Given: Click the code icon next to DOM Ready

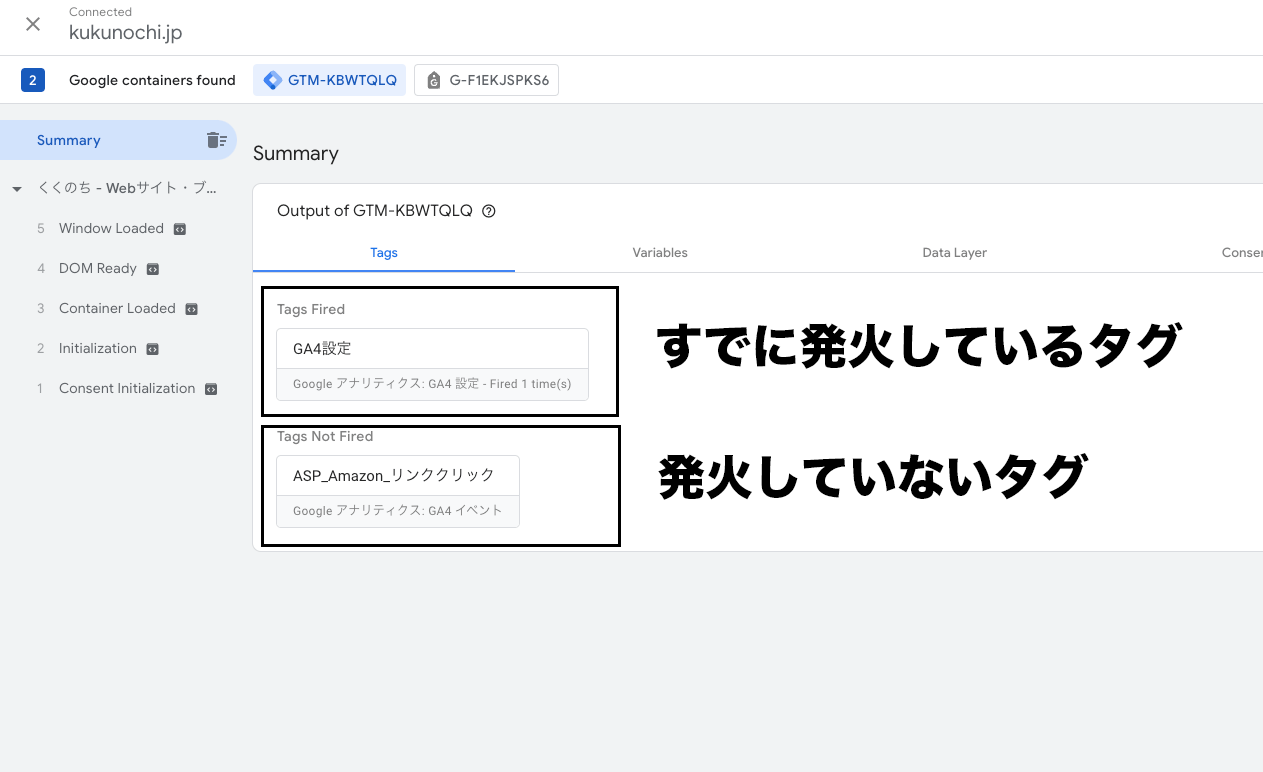Looking at the screenshot, I should (153, 269).
